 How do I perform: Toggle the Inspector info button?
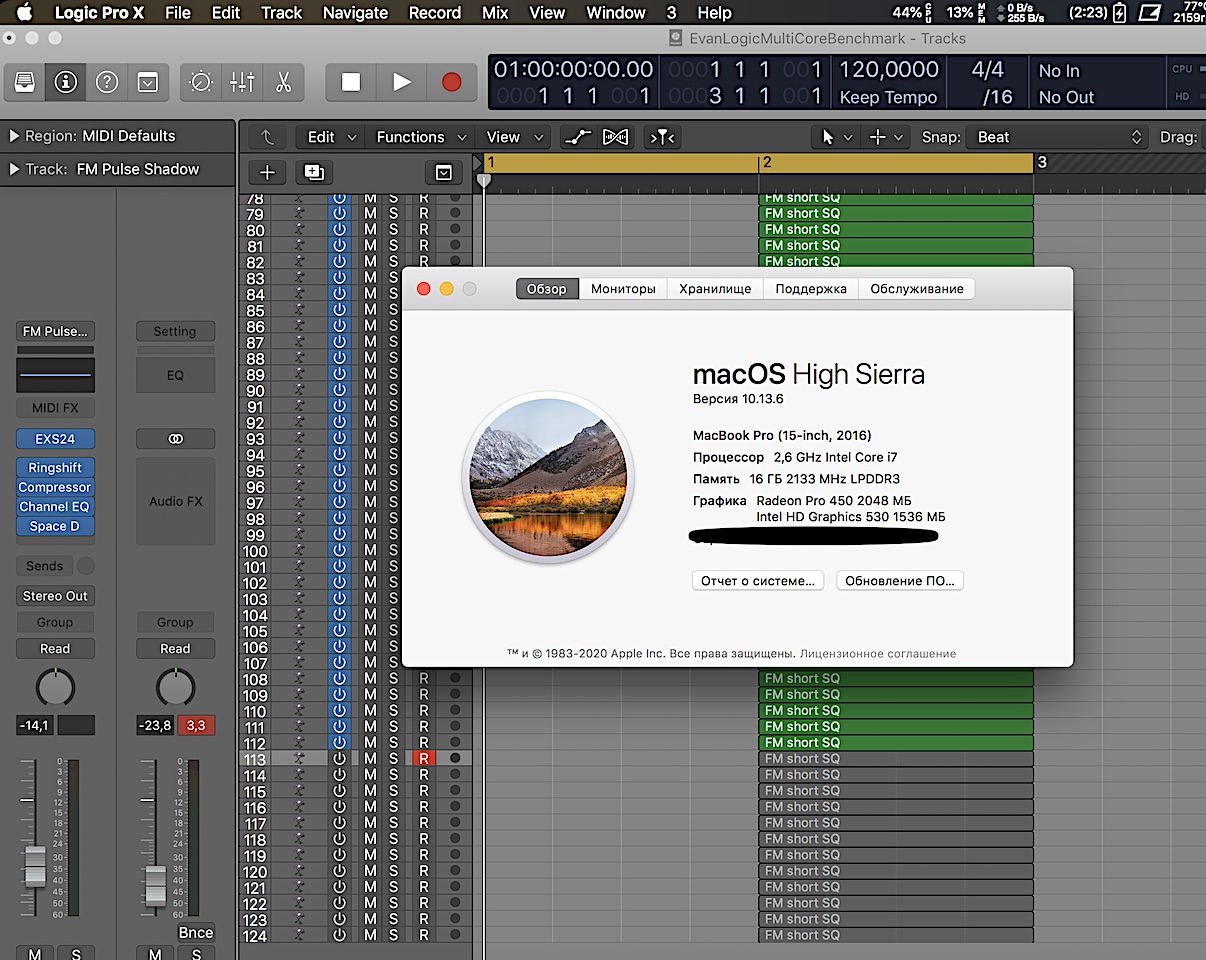(66, 82)
